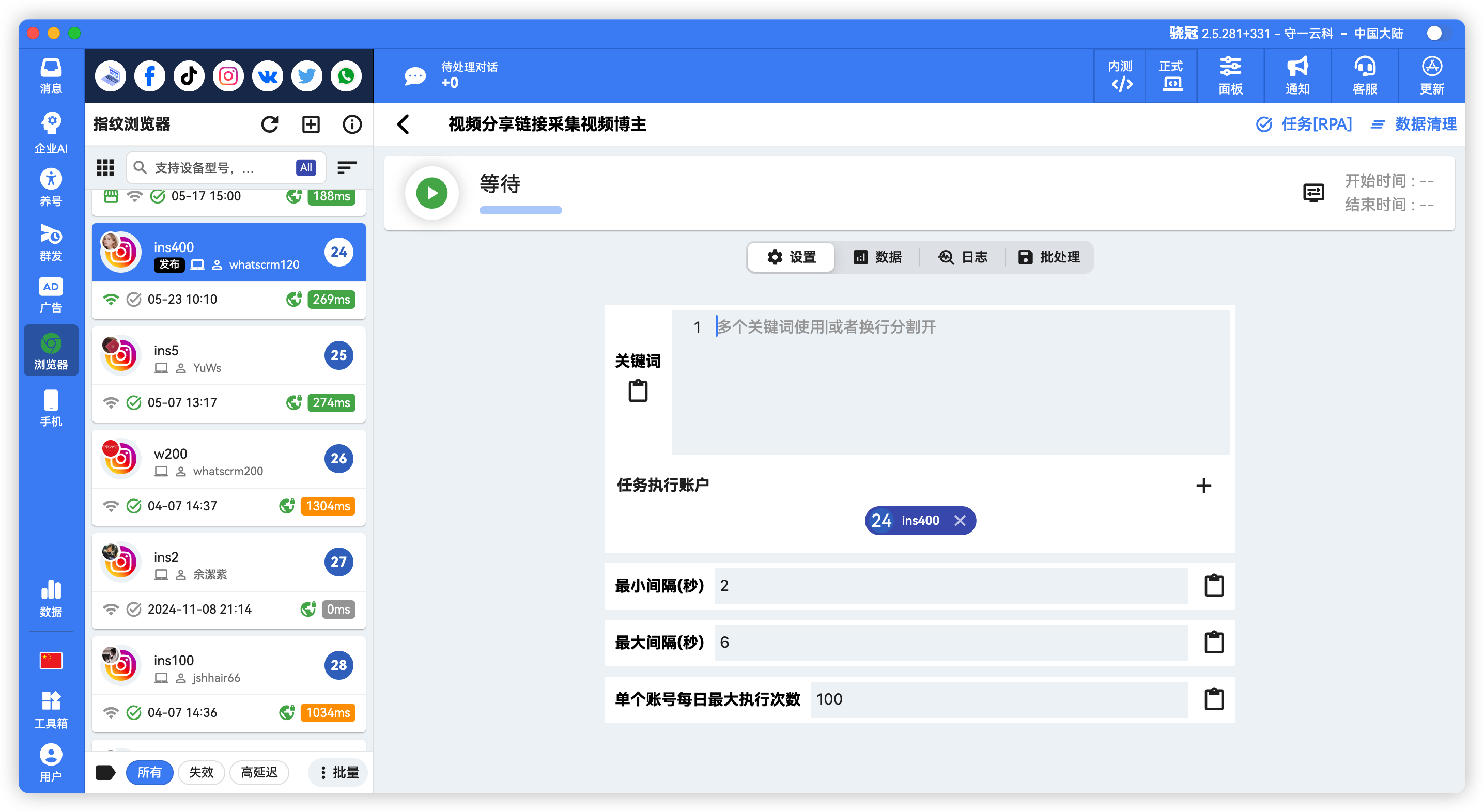1484x812 pixels.
Task: Toggle the 高延迟 filter
Action: (x=259, y=772)
